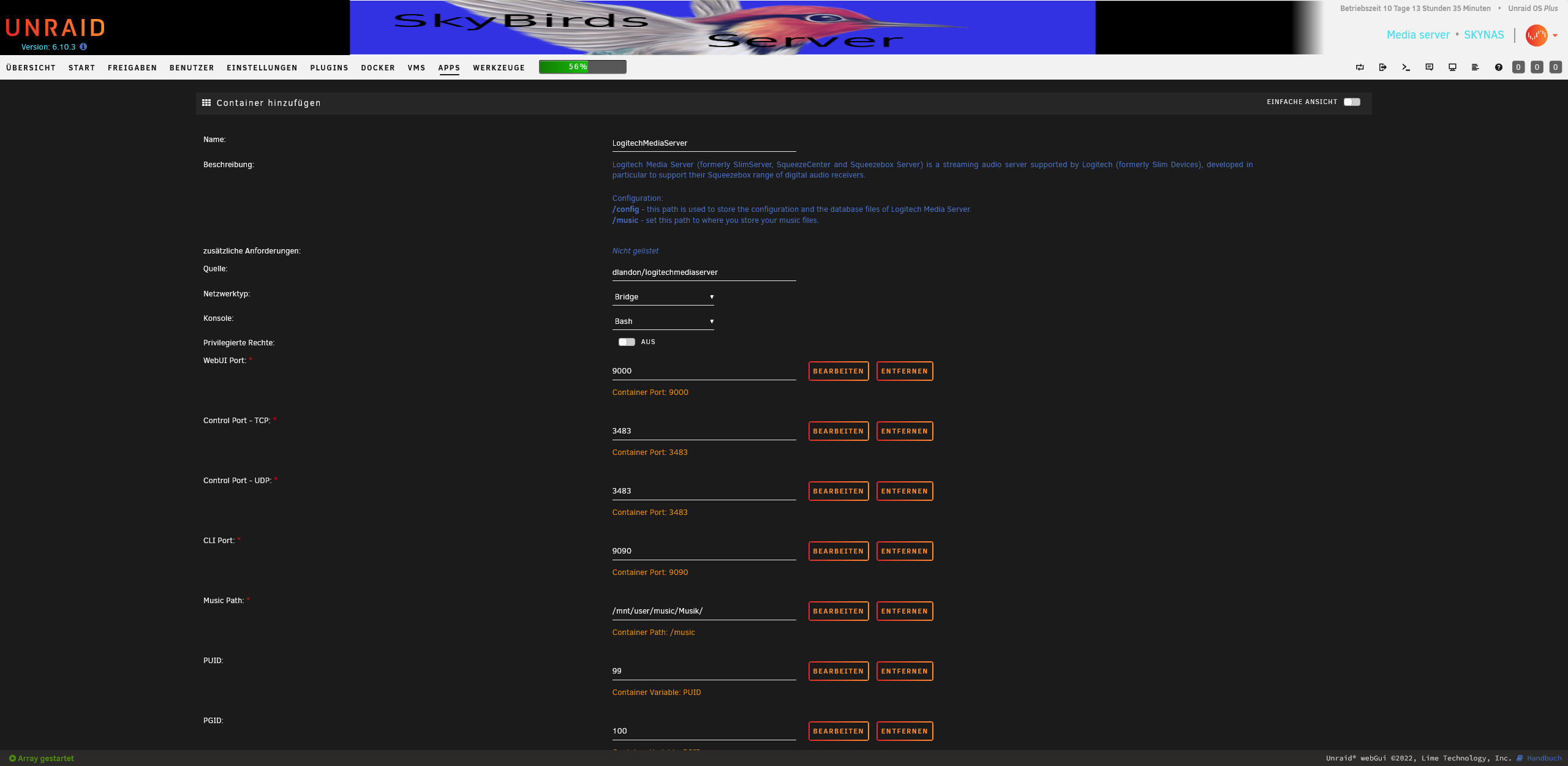This screenshot has width=1568, height=766.
Task: Open the system log icon
Action: pyautogui.click(x=1475, y=67)
